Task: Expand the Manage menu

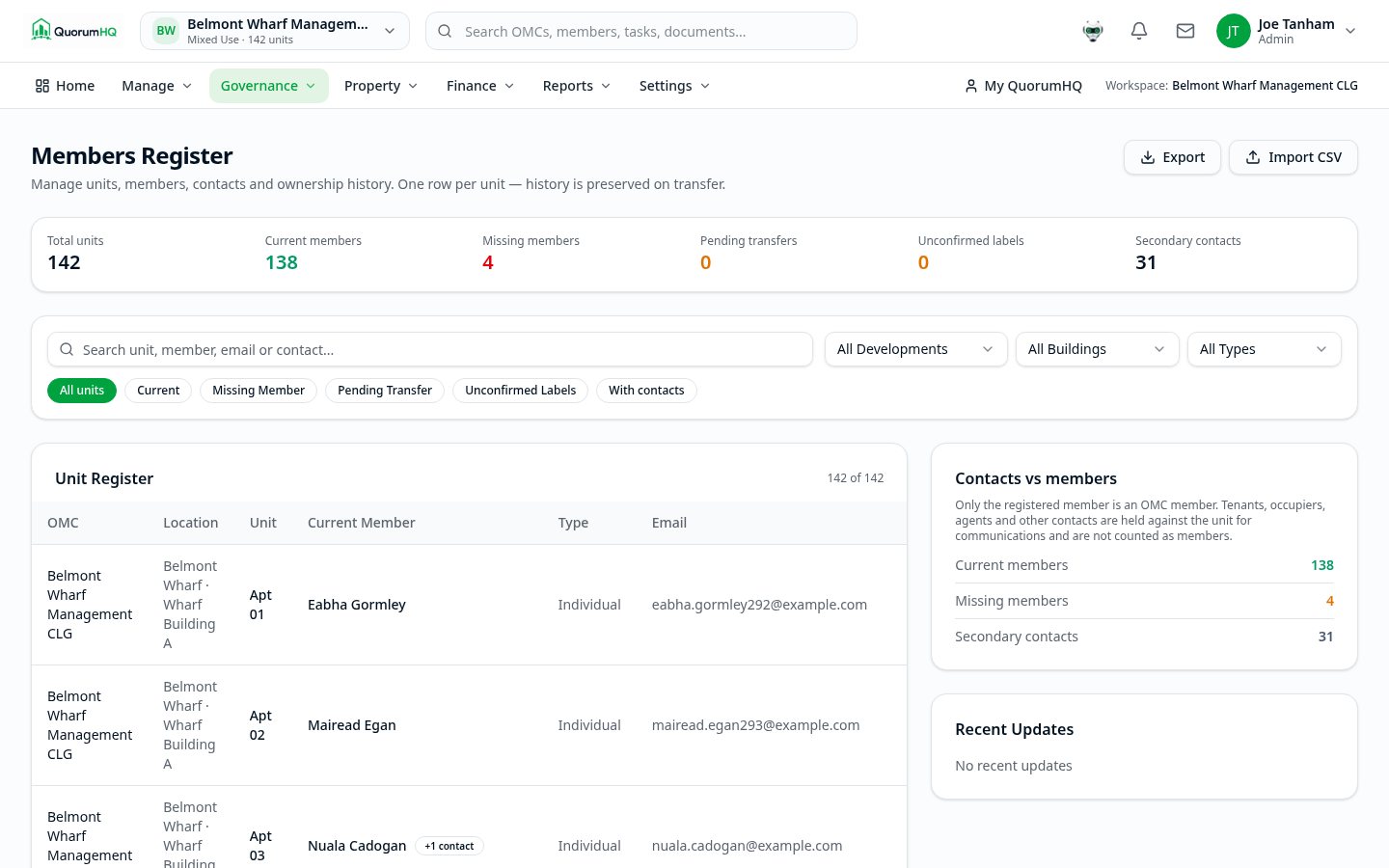Action: [157, 86]
